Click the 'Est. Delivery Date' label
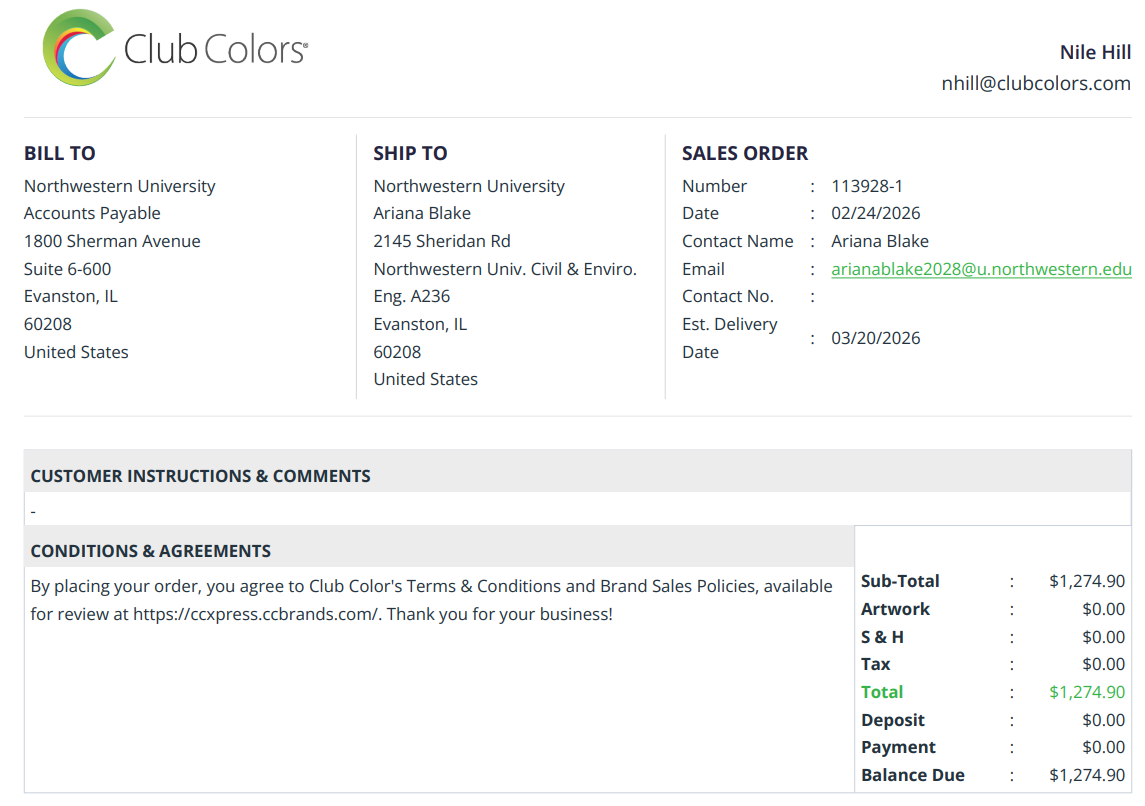The height and width of the screenshot is (806, 1145). click(x=729, y=338)
